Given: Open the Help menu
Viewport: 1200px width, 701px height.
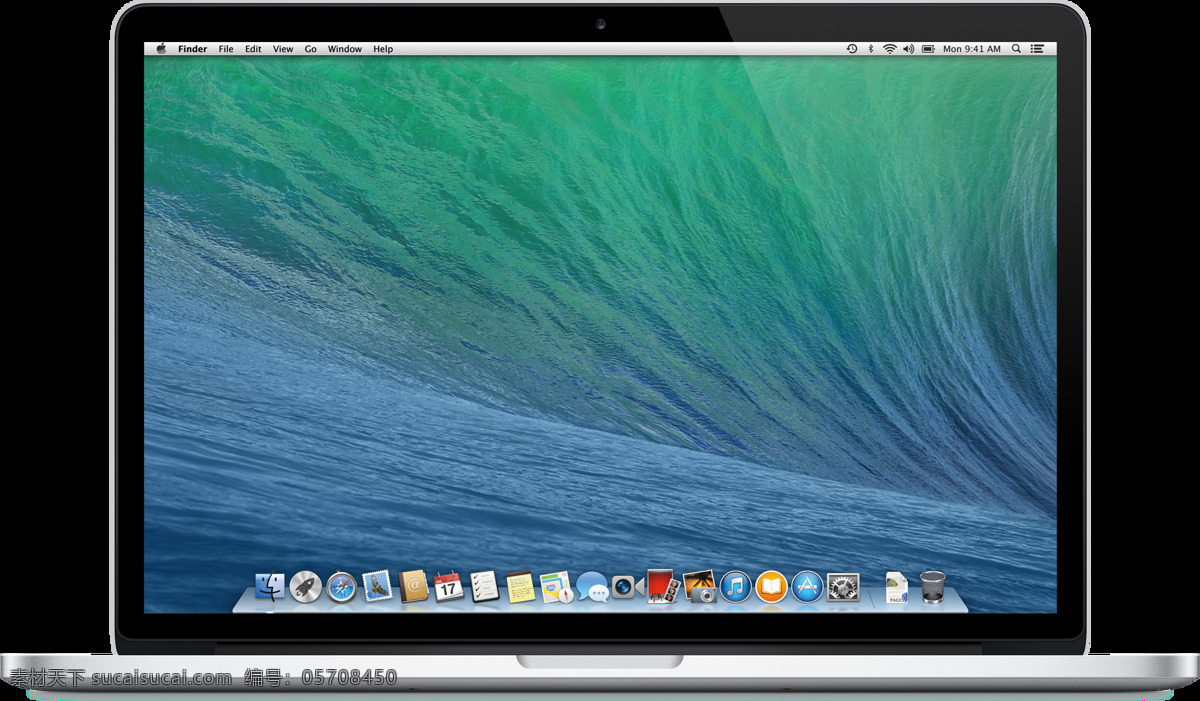Looking at the screenshot, I should tap(383, 49).
